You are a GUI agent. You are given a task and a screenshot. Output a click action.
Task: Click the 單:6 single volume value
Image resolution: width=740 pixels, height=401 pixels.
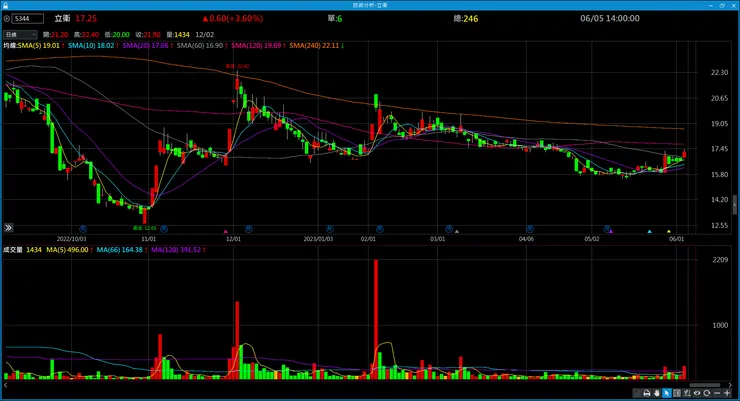click(x=335, y=18)
